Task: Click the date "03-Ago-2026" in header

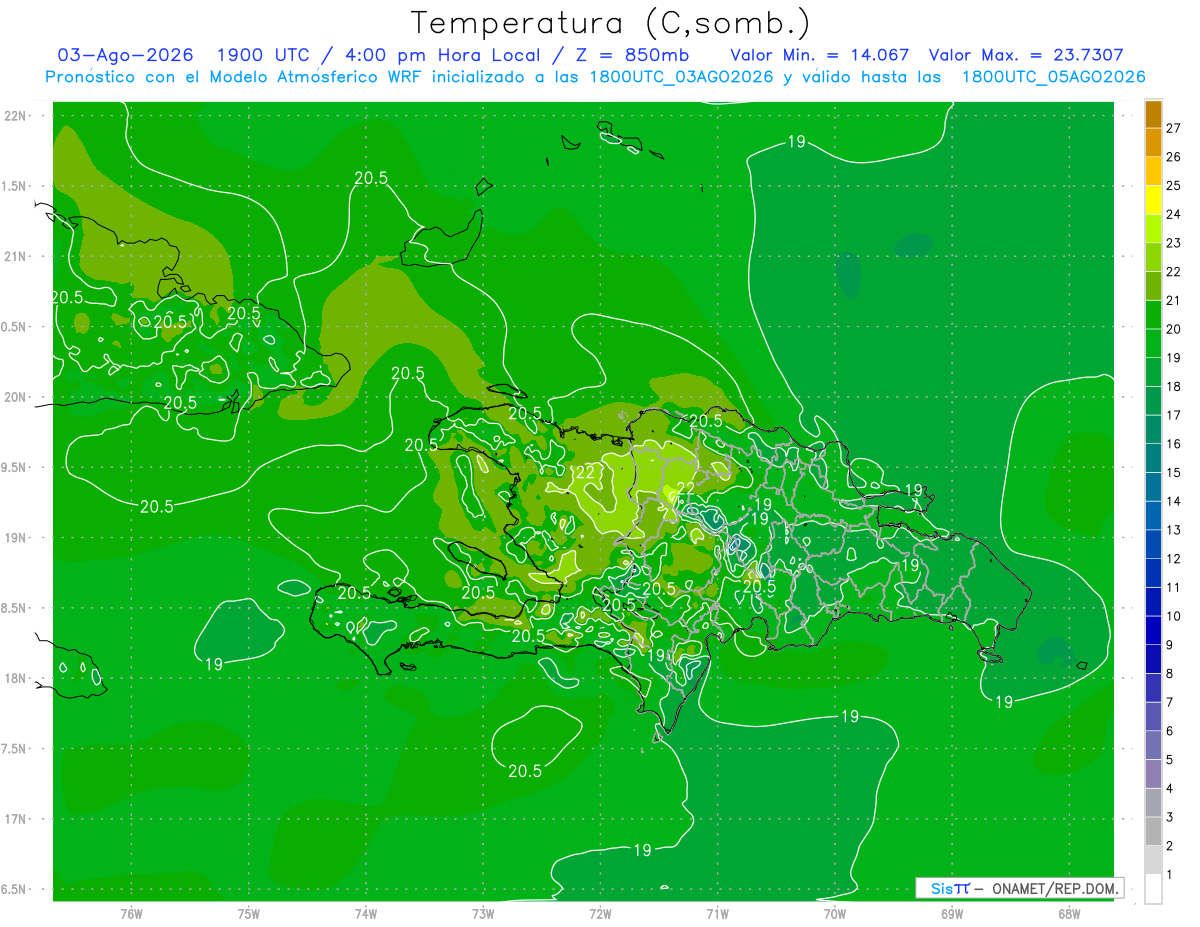Action: click(126, 55)
